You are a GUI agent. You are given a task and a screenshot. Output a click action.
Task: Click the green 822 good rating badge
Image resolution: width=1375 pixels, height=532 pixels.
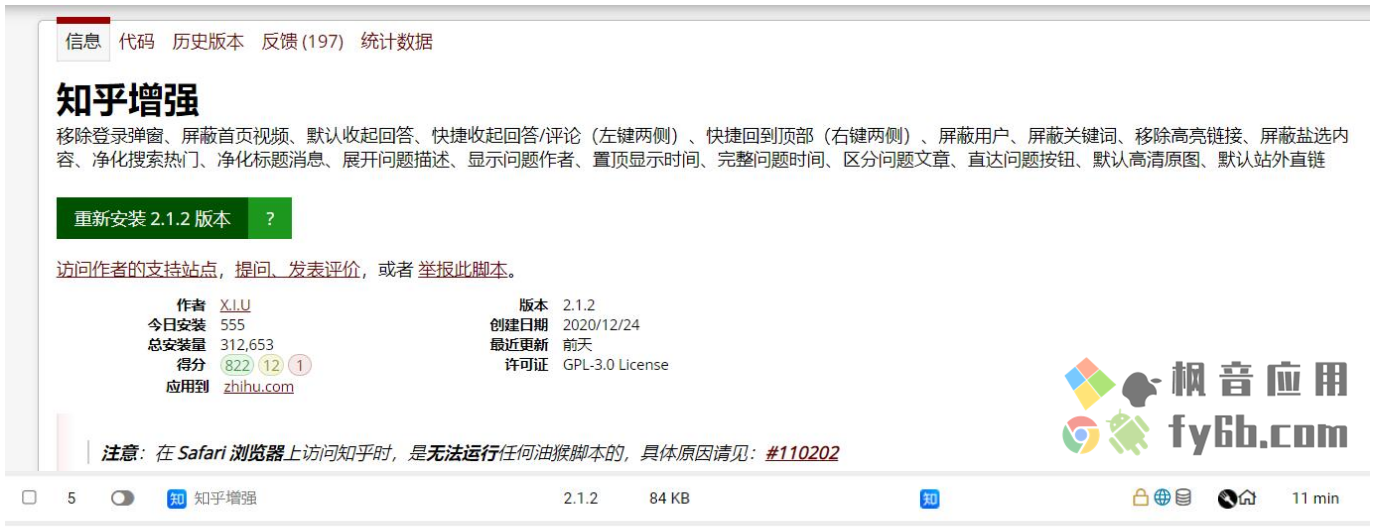[238, 365]
